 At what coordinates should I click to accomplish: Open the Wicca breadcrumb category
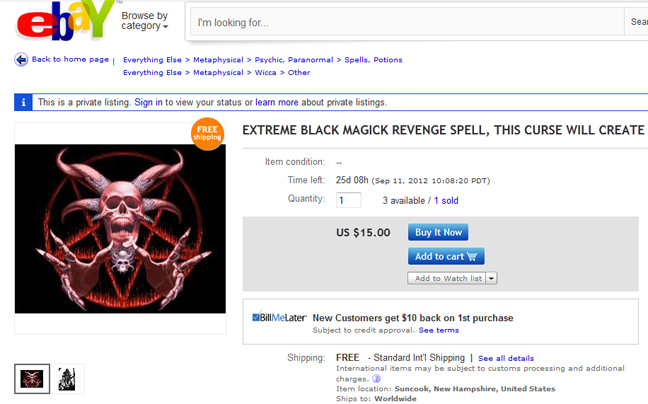tap(265, 73)
